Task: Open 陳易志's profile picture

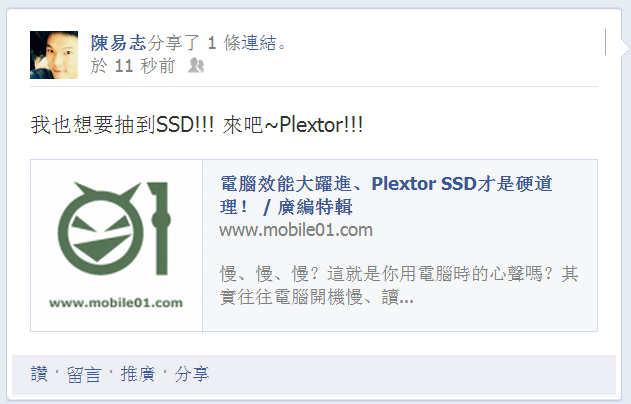Action: [x=54, y=55]
